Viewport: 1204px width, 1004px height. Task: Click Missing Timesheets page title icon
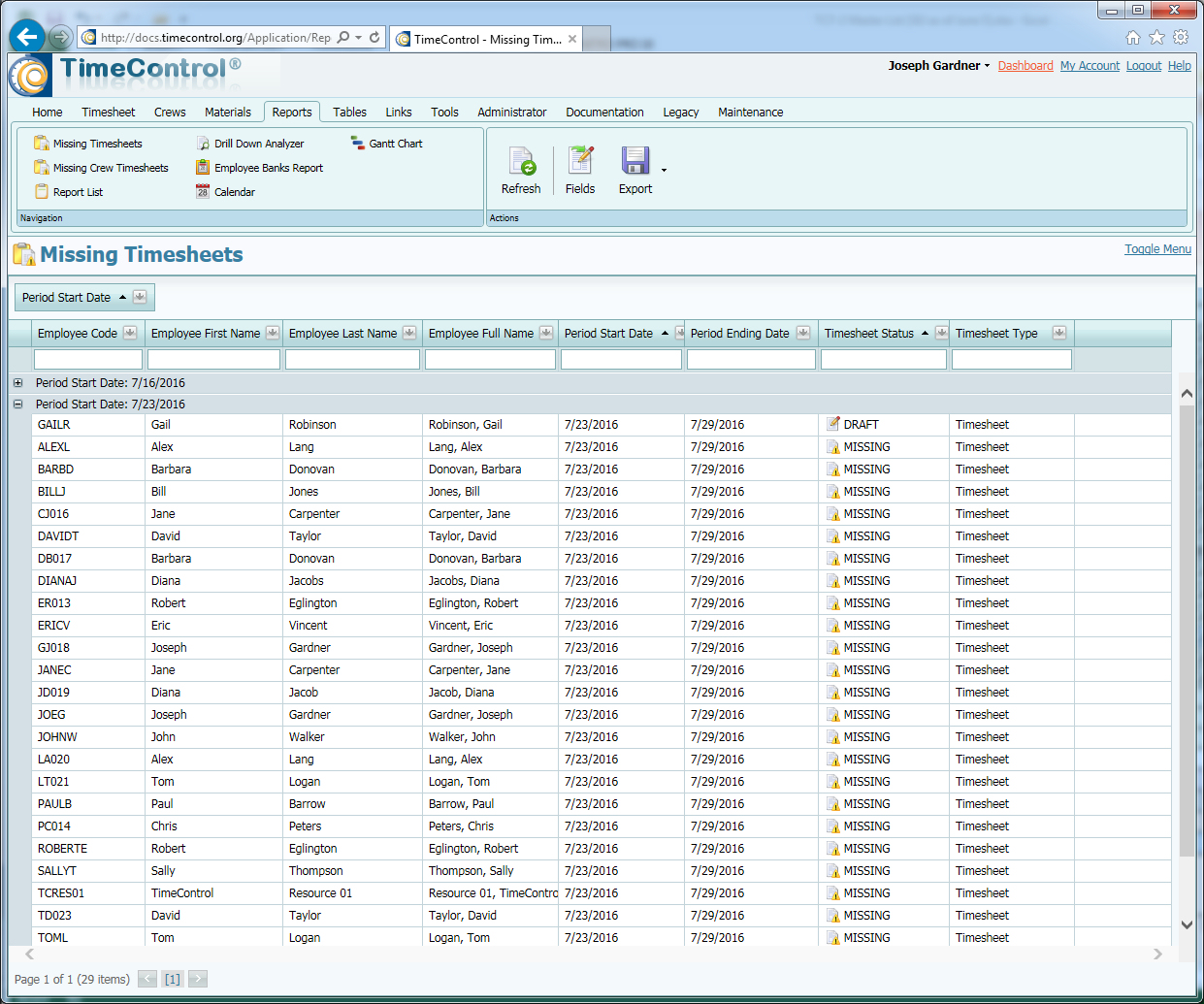tap(24, 255)
